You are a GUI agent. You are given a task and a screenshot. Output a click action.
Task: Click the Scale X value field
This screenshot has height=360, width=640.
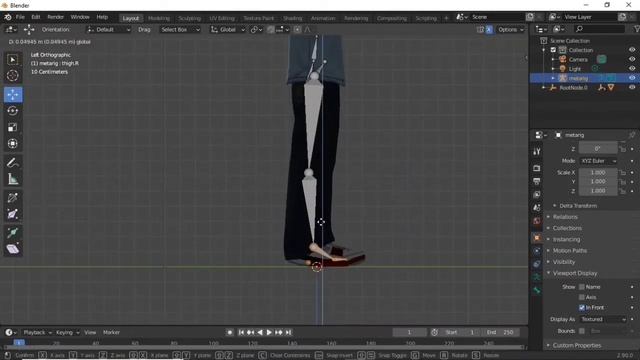coord(598,172)
